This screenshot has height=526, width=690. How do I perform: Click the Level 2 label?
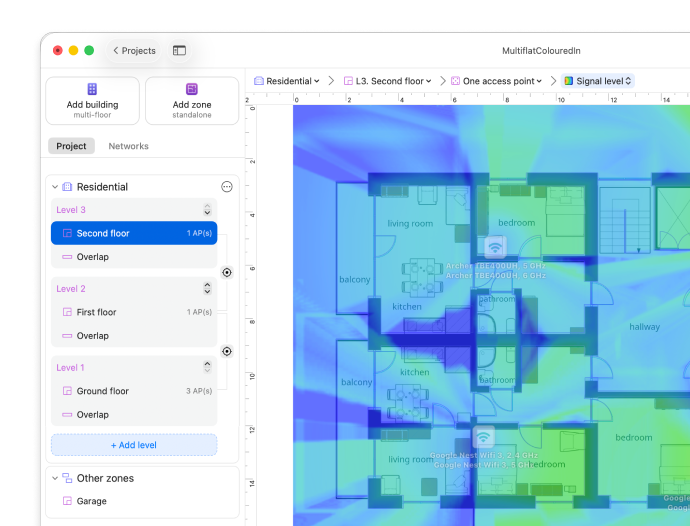click(71, 288)
